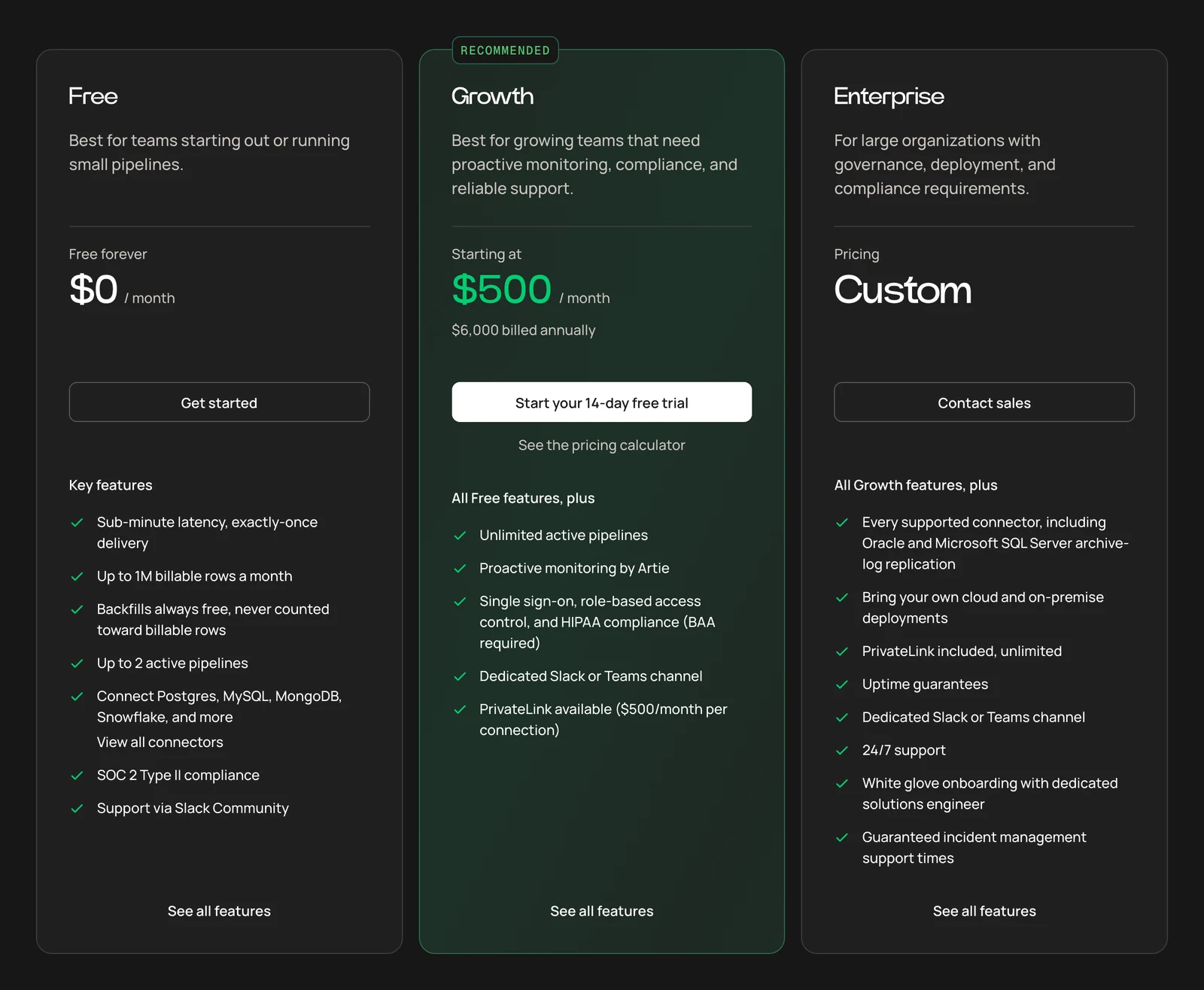This screenshot has width=1204, height=990.
Task: Click "Guaranteed incident management support times"
Action: click(x=974, y=848)
